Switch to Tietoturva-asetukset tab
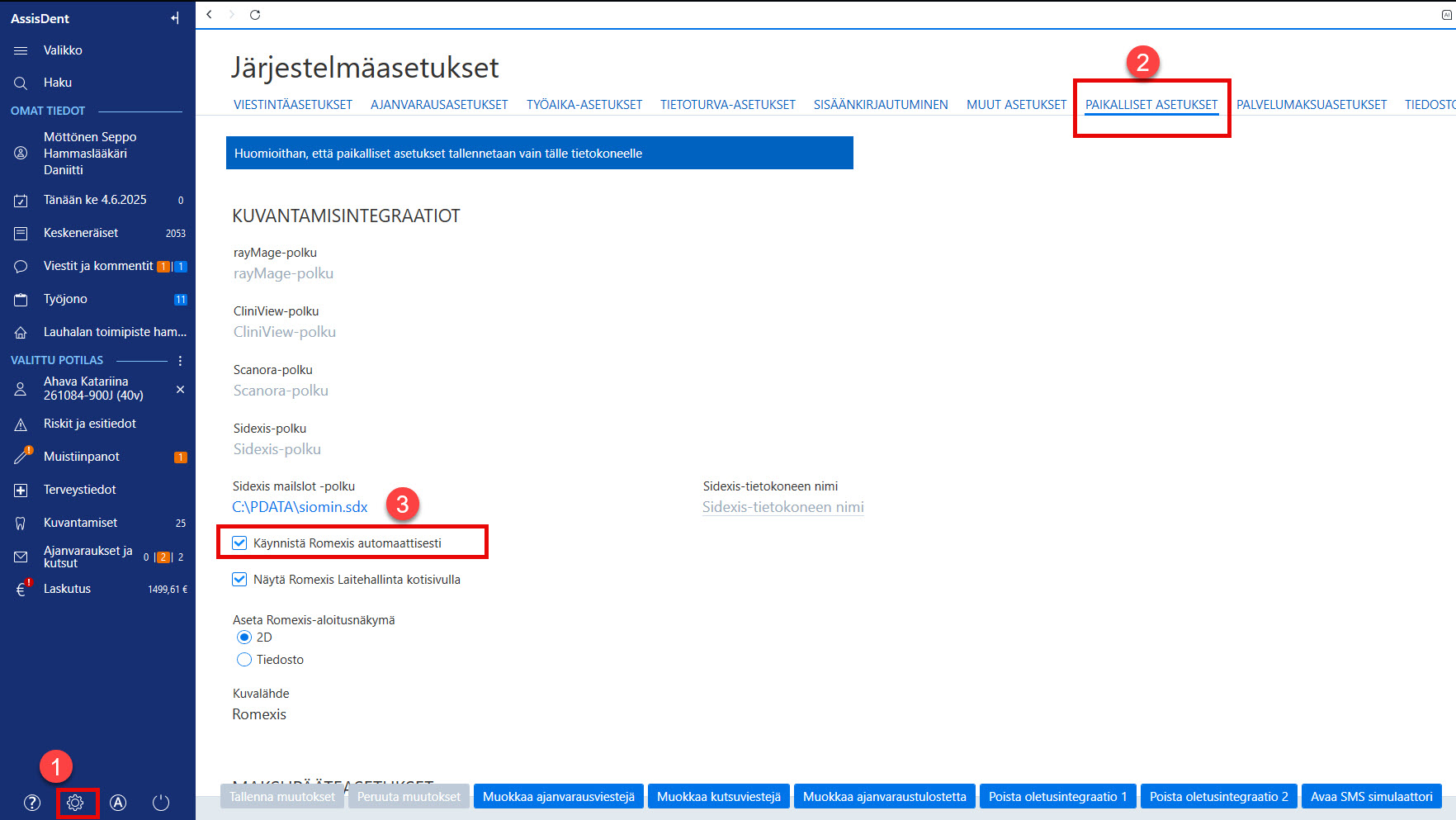This screenshot has height=820, width=1456. click(x=728, y=105)
